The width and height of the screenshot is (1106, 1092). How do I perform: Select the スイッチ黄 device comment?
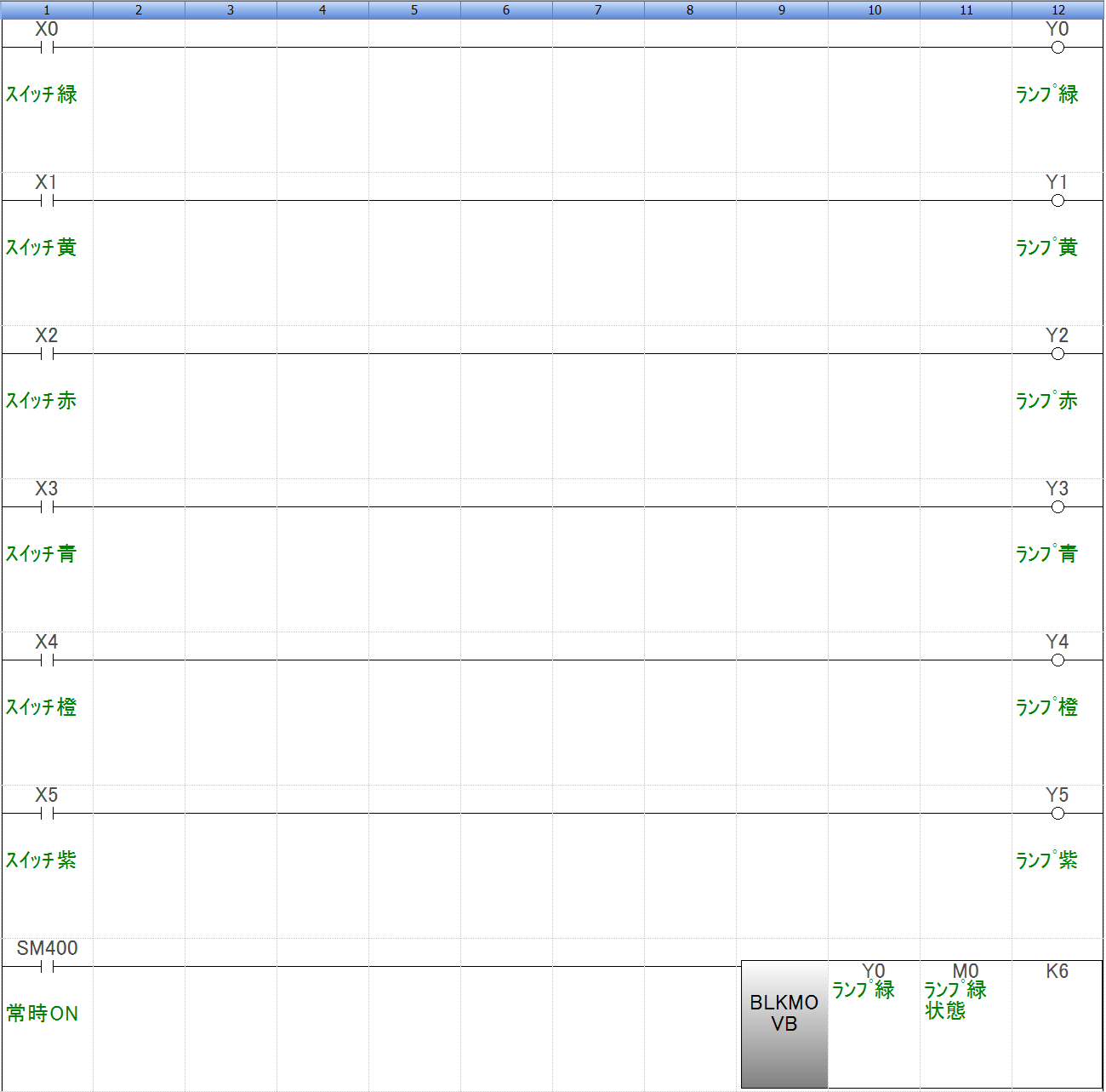coord(42,248)
